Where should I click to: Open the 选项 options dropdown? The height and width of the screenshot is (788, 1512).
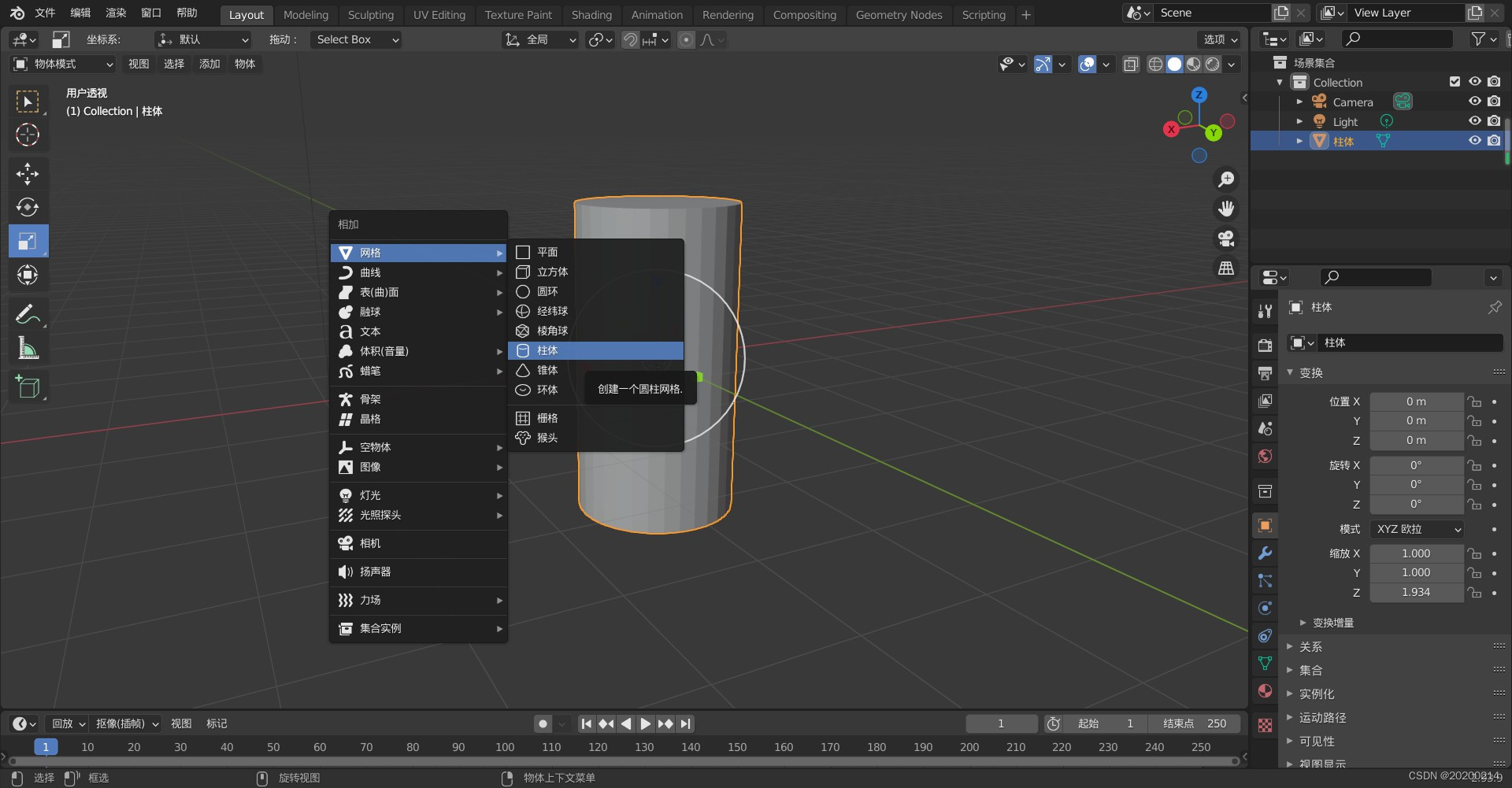point(1220,39)
